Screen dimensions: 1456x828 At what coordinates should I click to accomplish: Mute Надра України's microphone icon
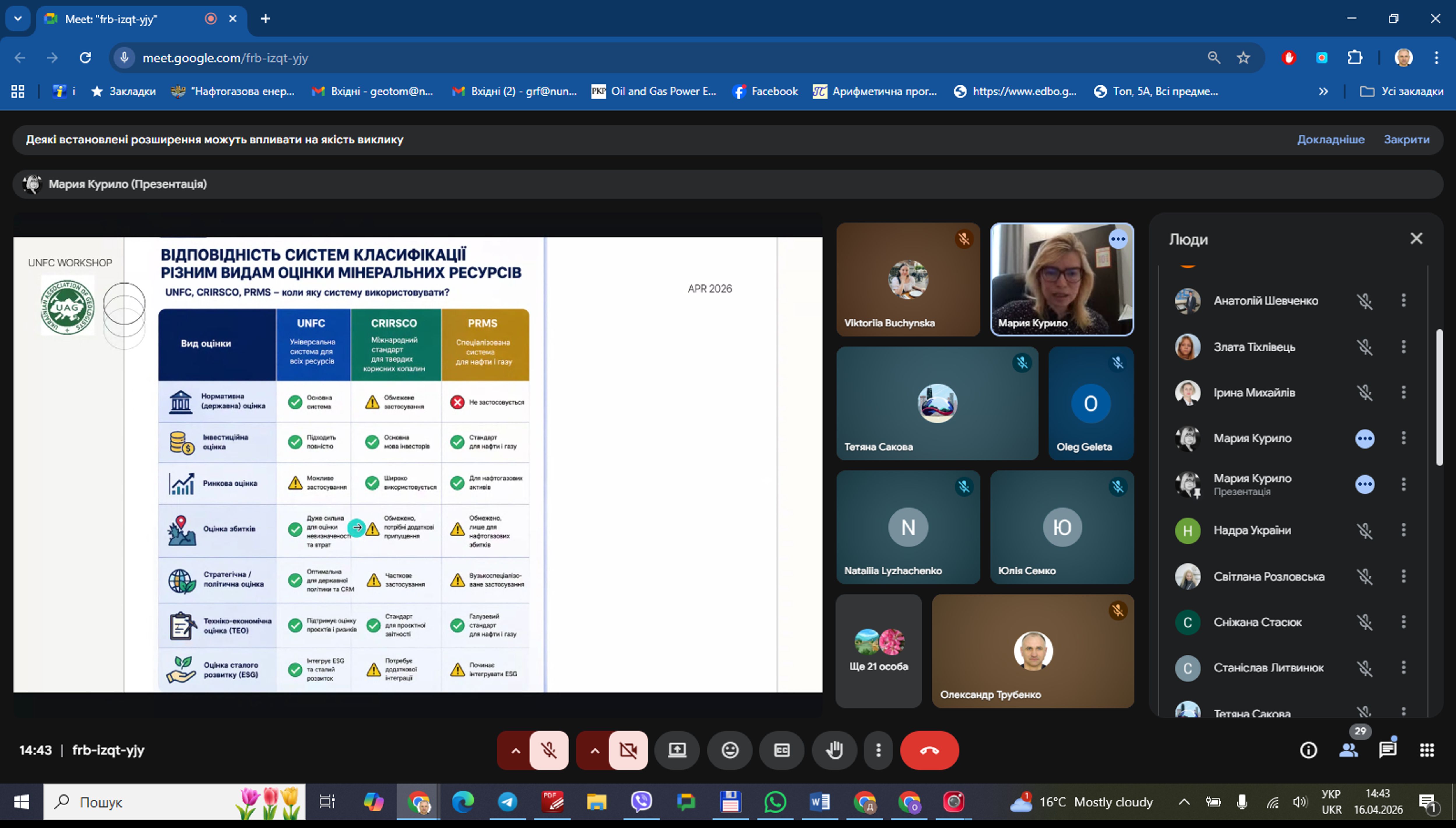(x=1365, y=531)
